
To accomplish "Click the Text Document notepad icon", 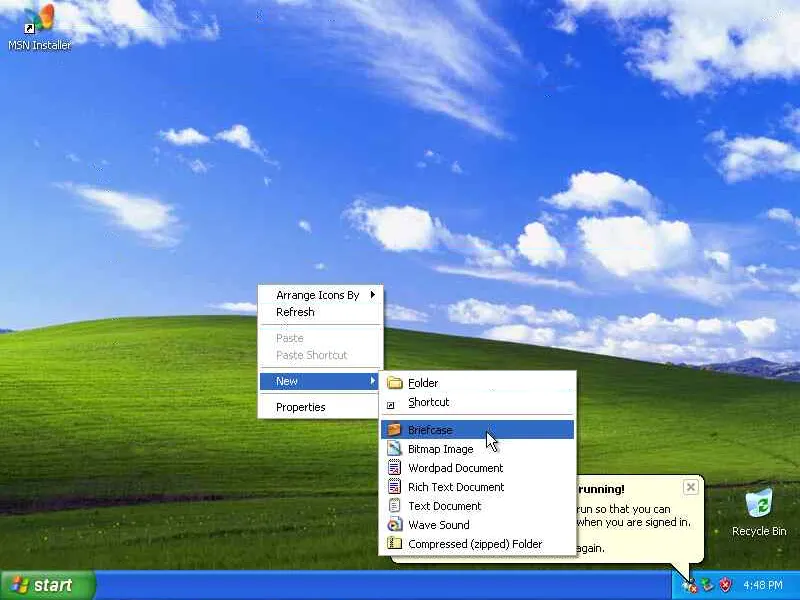I will tap(394, 506).
